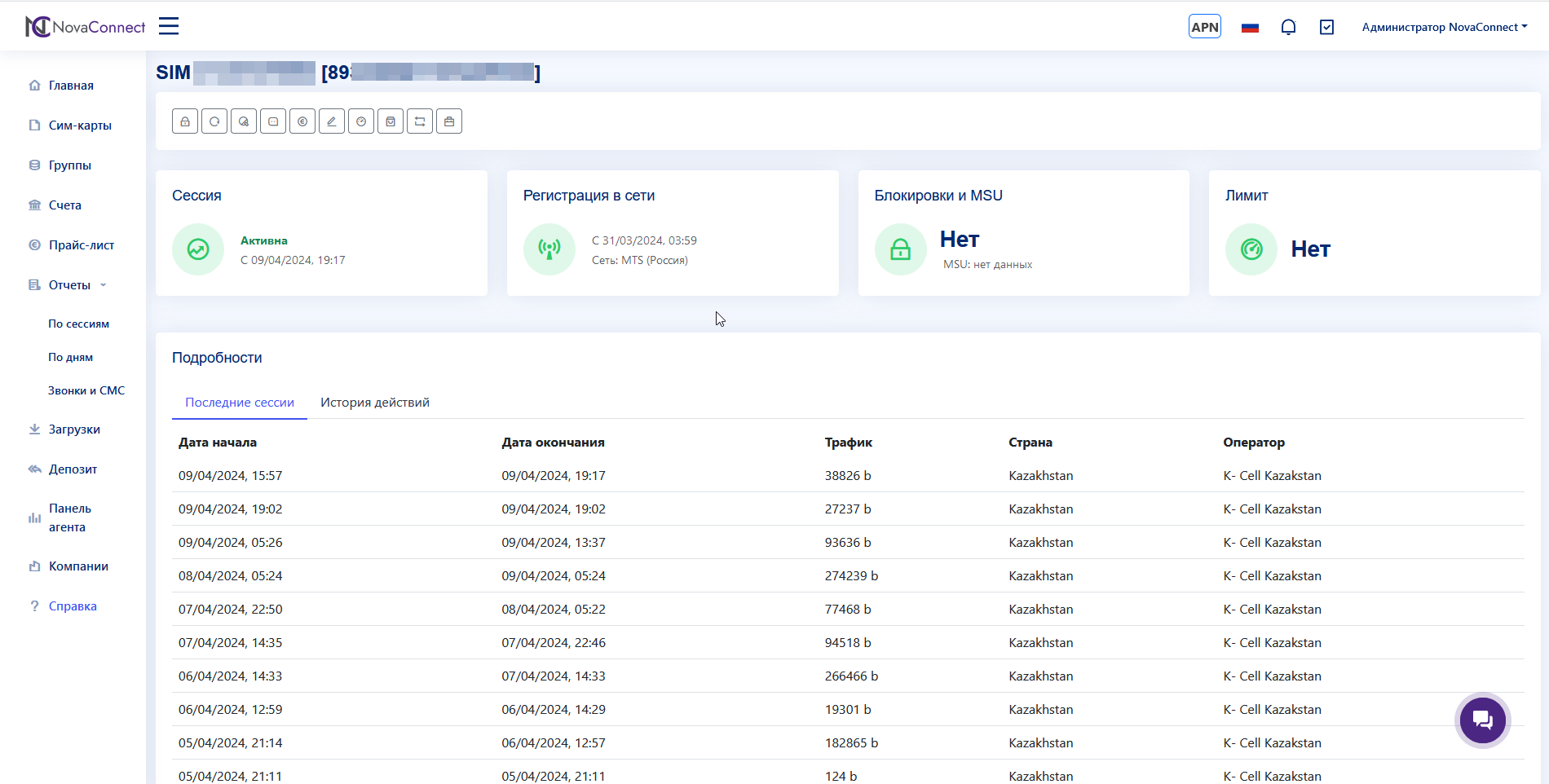Switch to the История действий tab
Screen dimensions: 1549x784
pos(374,403)
